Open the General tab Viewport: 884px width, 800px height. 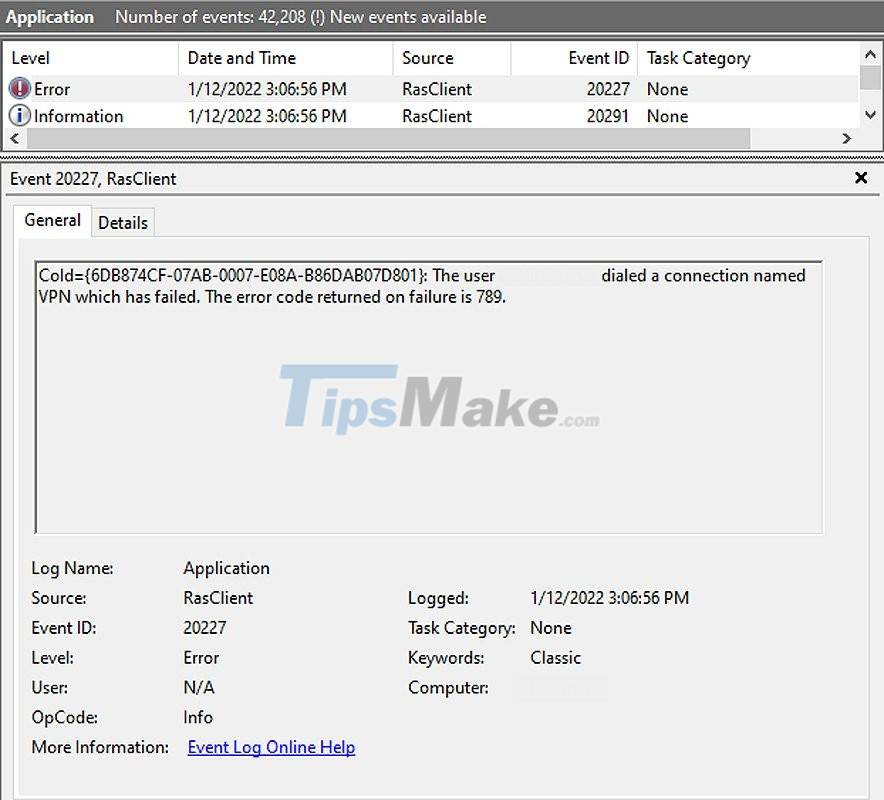point(52,220)
